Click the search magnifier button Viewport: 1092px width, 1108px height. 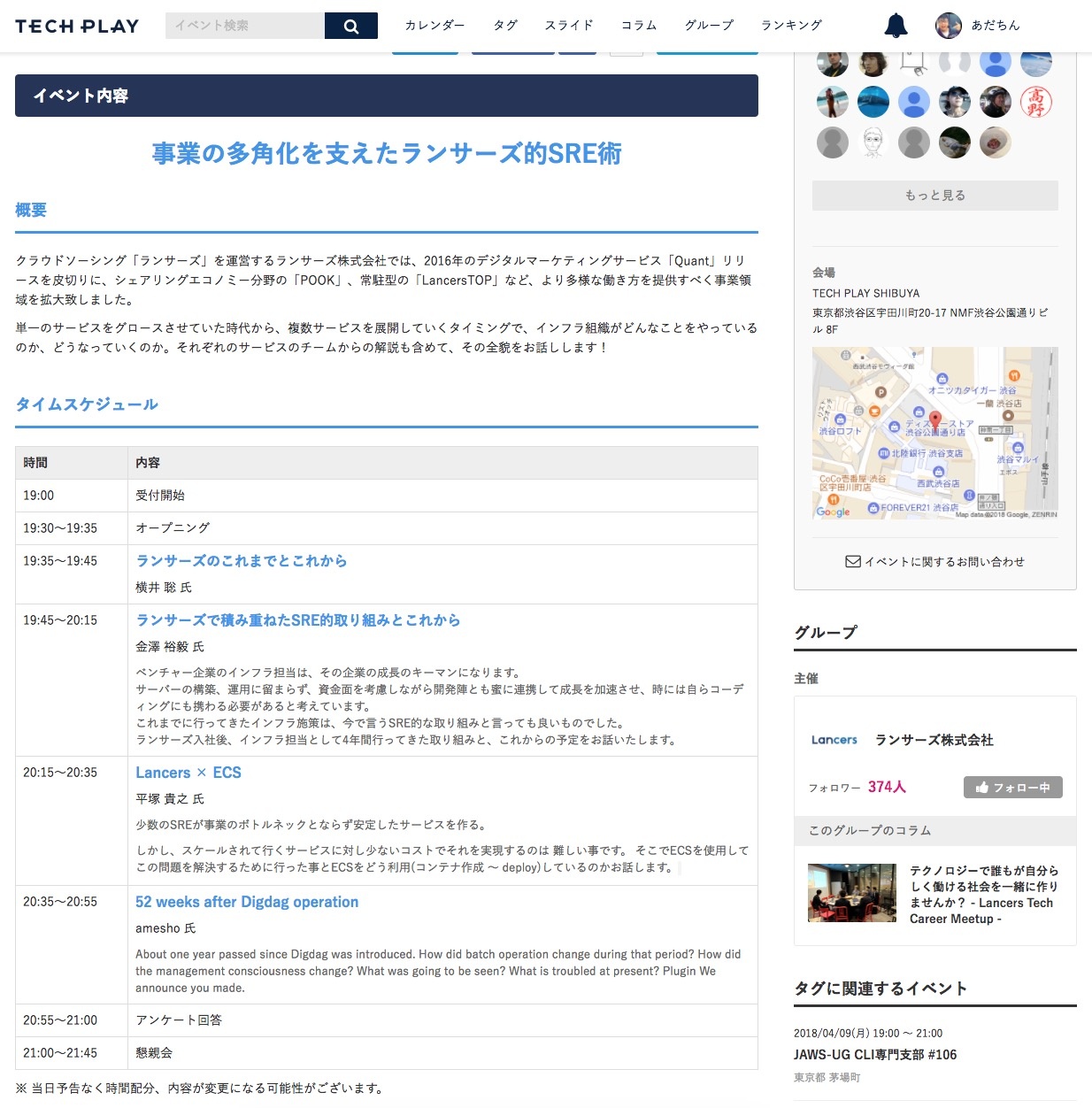[x=350, y=26]
